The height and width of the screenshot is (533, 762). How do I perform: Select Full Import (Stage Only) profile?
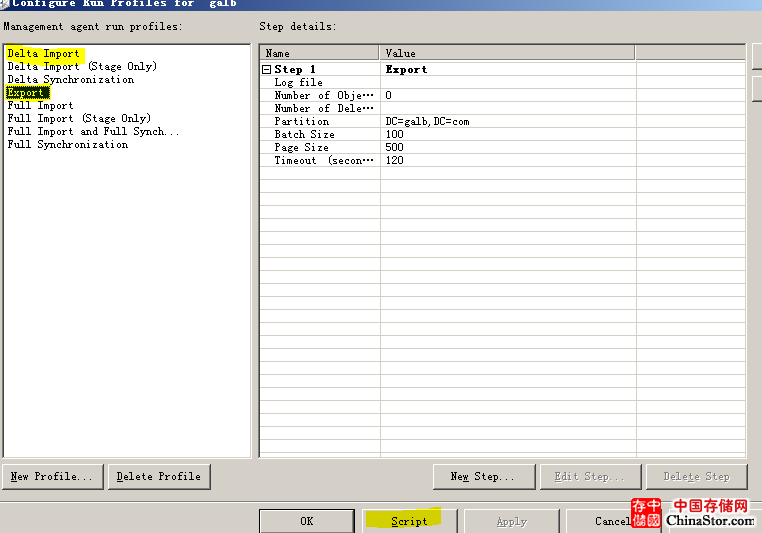point(79,119)
